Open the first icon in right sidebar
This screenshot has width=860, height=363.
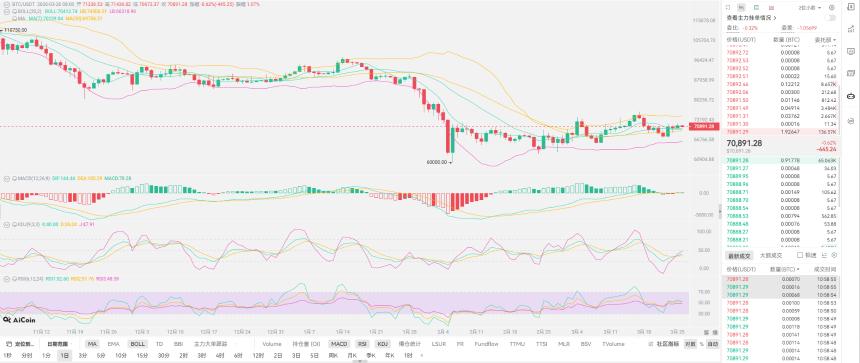(851, 8)
